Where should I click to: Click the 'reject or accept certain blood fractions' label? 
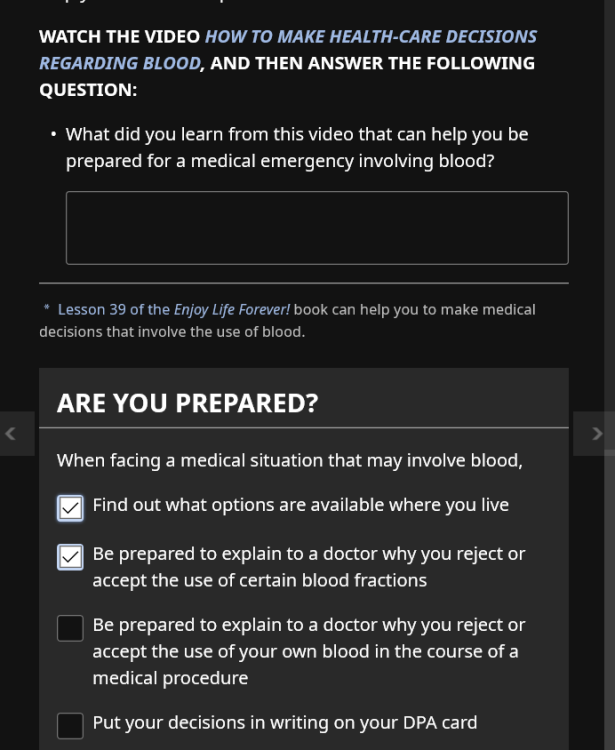click(x=308, y=567)
